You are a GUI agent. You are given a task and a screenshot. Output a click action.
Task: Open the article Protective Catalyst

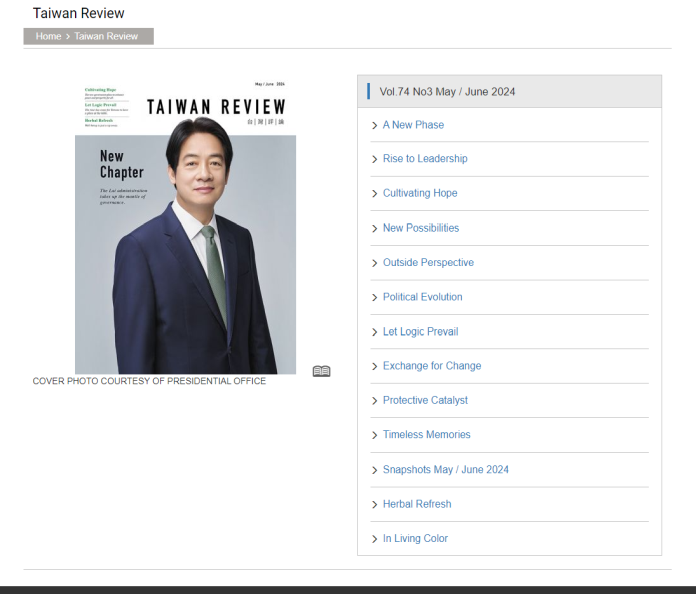425,400
